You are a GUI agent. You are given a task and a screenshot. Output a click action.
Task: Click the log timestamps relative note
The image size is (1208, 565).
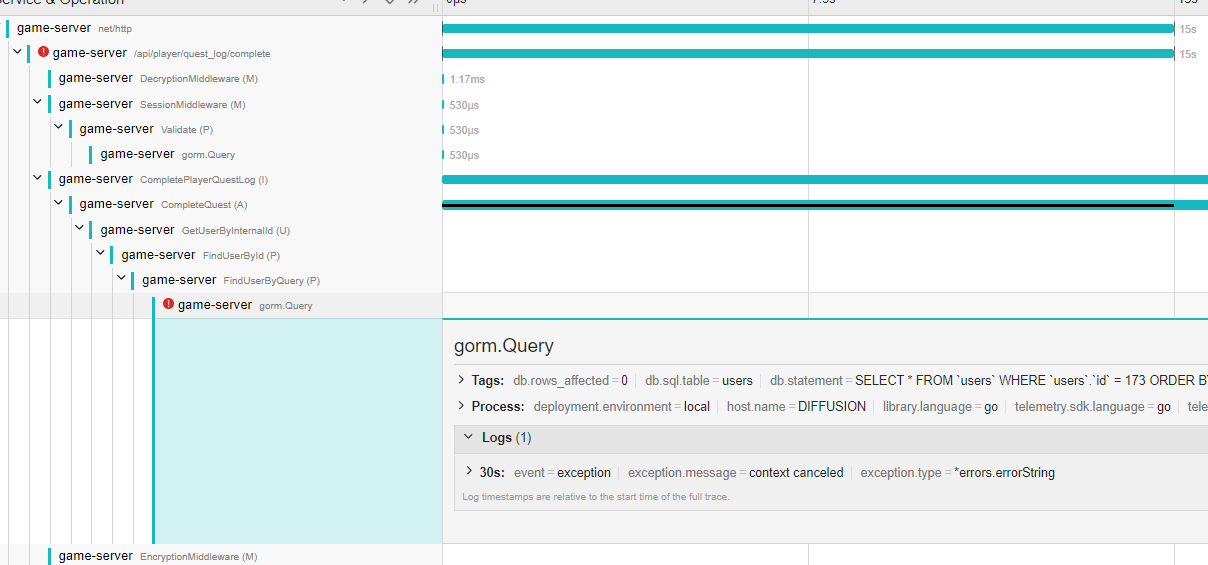596,496
